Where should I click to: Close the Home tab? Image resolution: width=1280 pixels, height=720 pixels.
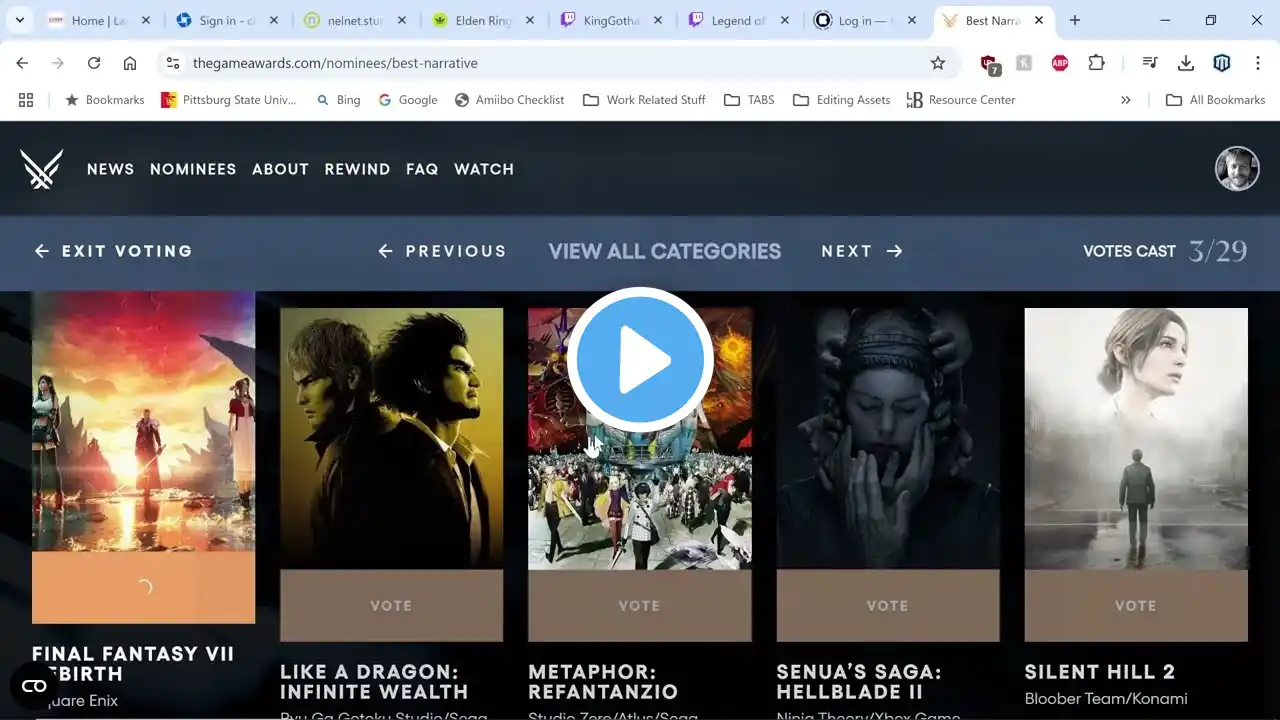tap(146, 20)
